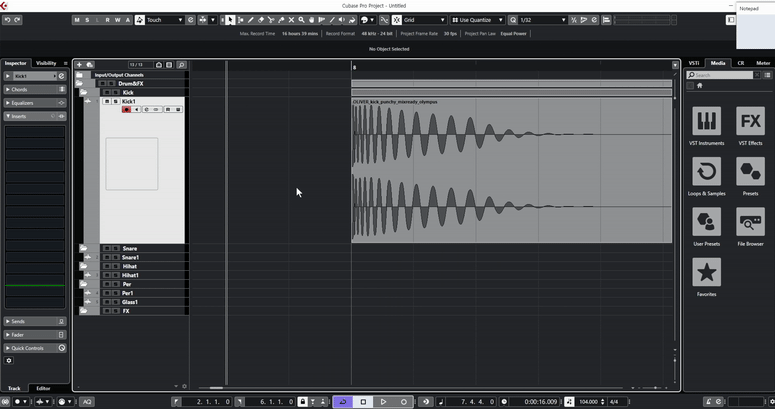Select the Range Selection tool
The image size is (775, 409).
[x=240, y=20]
